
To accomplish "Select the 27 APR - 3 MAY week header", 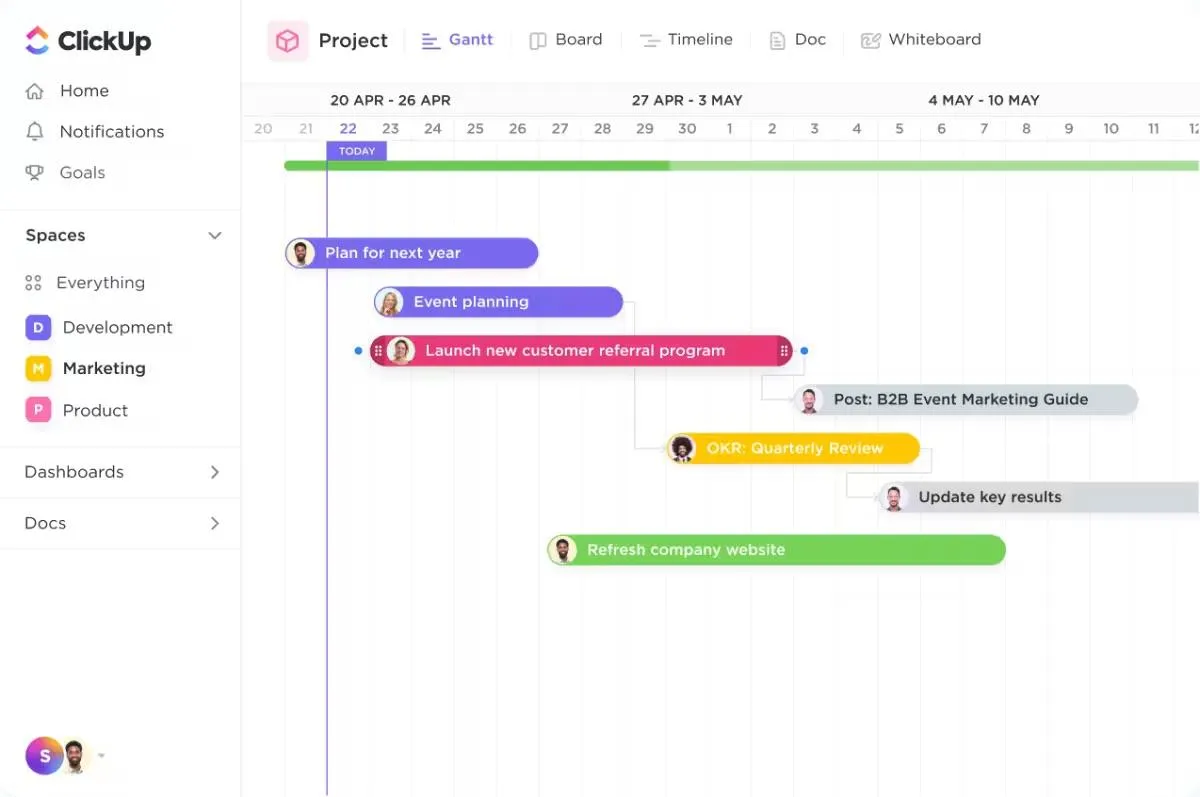I will tap(687, 100).
